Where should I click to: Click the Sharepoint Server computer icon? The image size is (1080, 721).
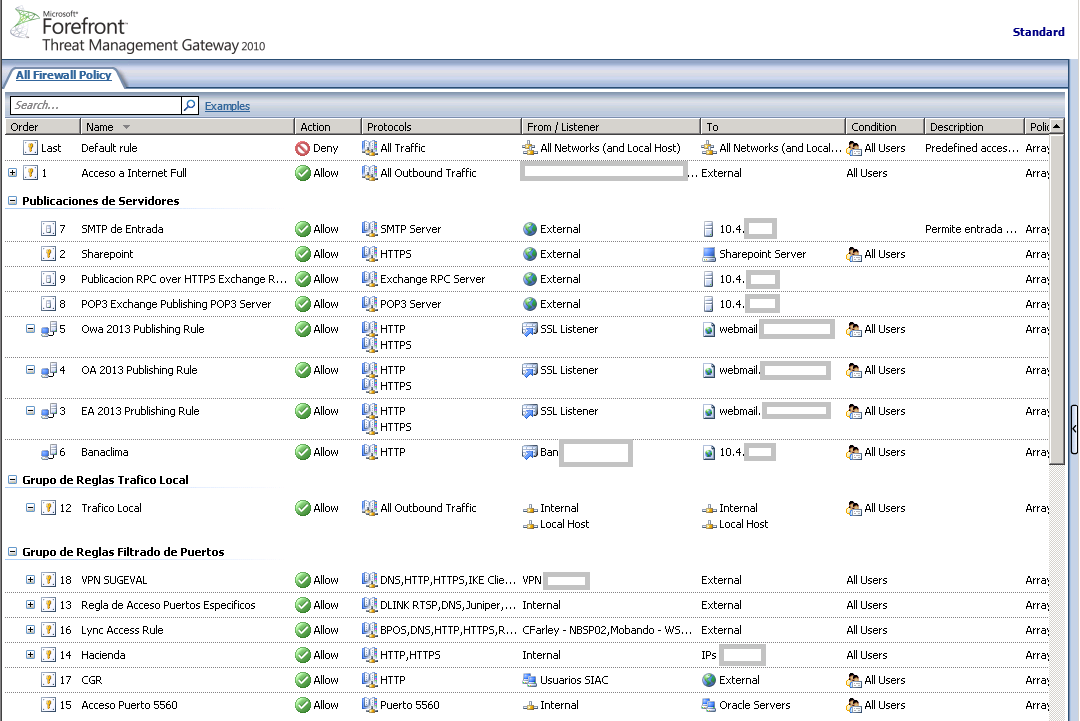pos(709,254)
